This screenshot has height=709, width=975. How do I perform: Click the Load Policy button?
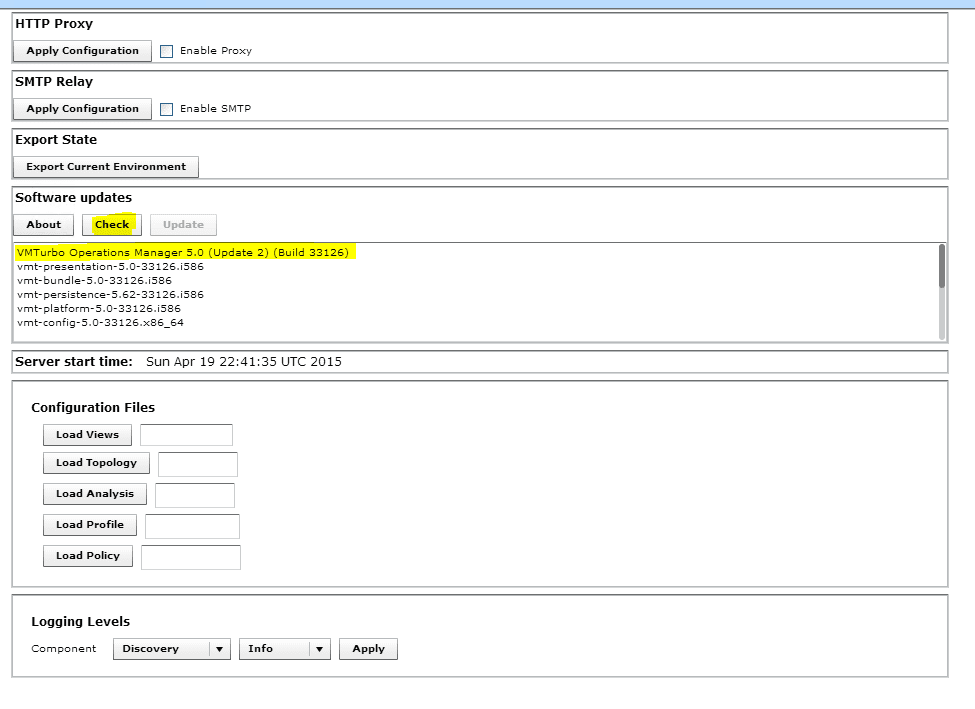click(x=88, y=556)
